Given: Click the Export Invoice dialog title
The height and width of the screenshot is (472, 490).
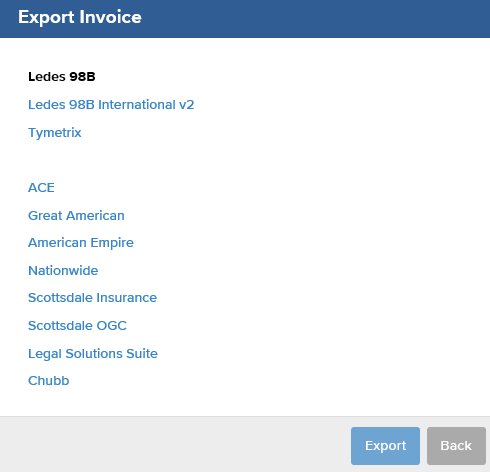Looking at the screenshot, I should tap(80, 17).
